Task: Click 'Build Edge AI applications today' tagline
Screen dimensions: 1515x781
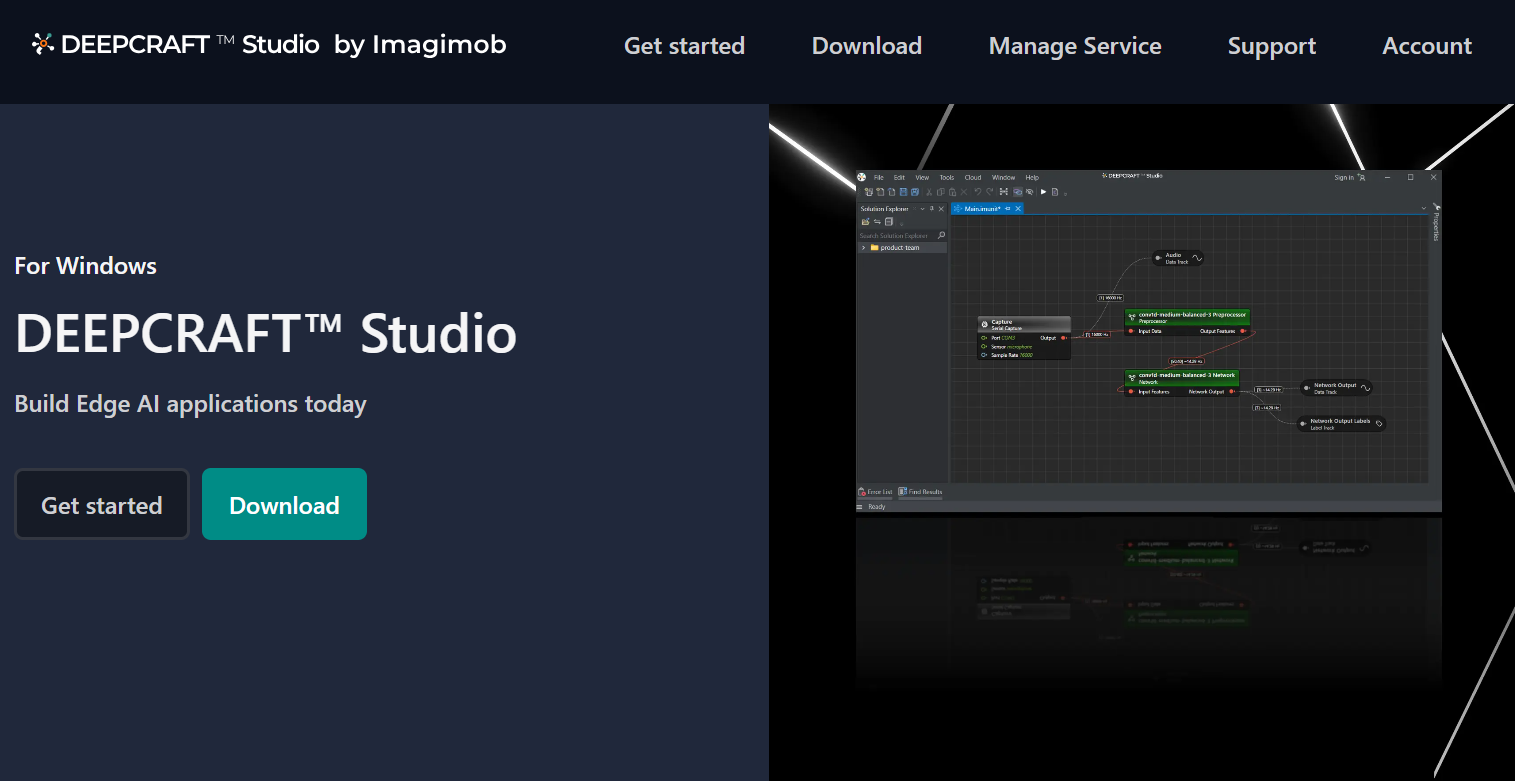Action: [191, 404]
